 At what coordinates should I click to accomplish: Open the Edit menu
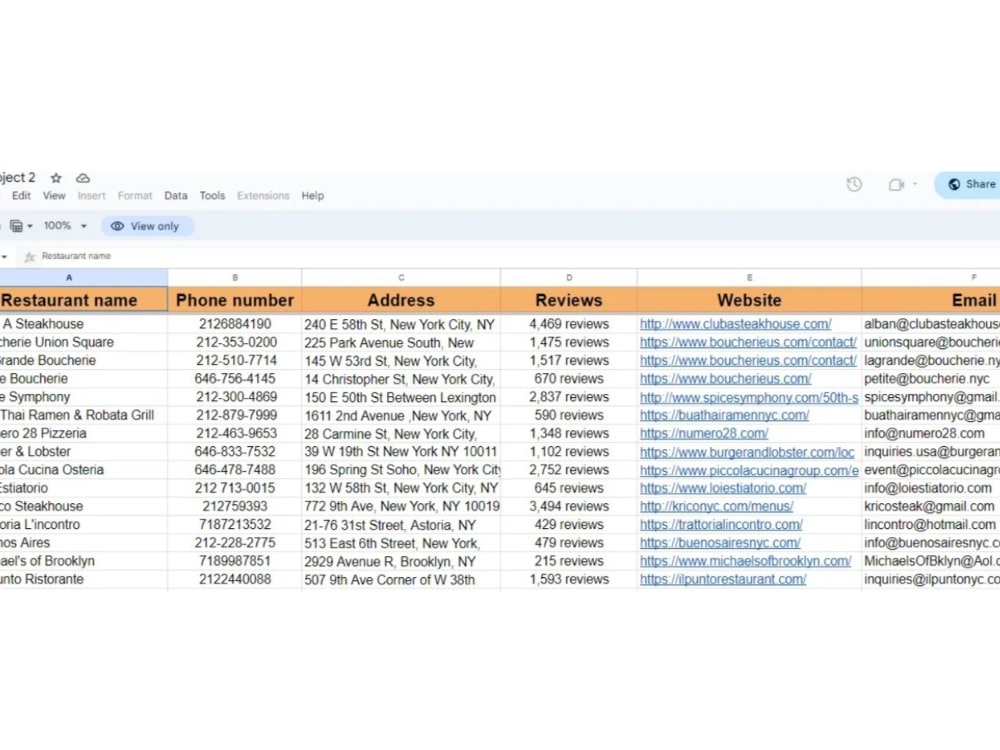coord(21,196)
